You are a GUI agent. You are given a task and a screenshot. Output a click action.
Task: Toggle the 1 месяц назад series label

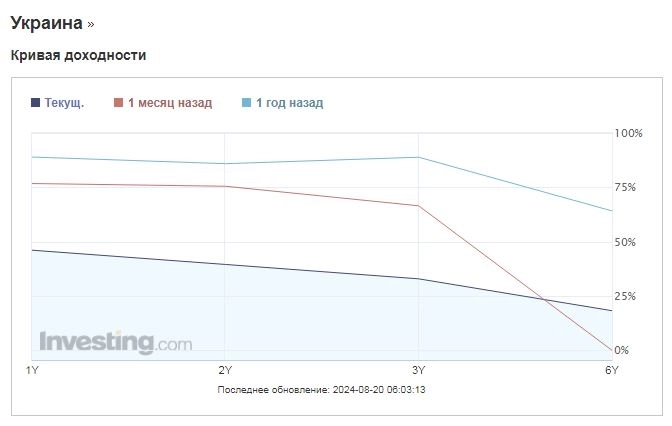pos(170,103)
